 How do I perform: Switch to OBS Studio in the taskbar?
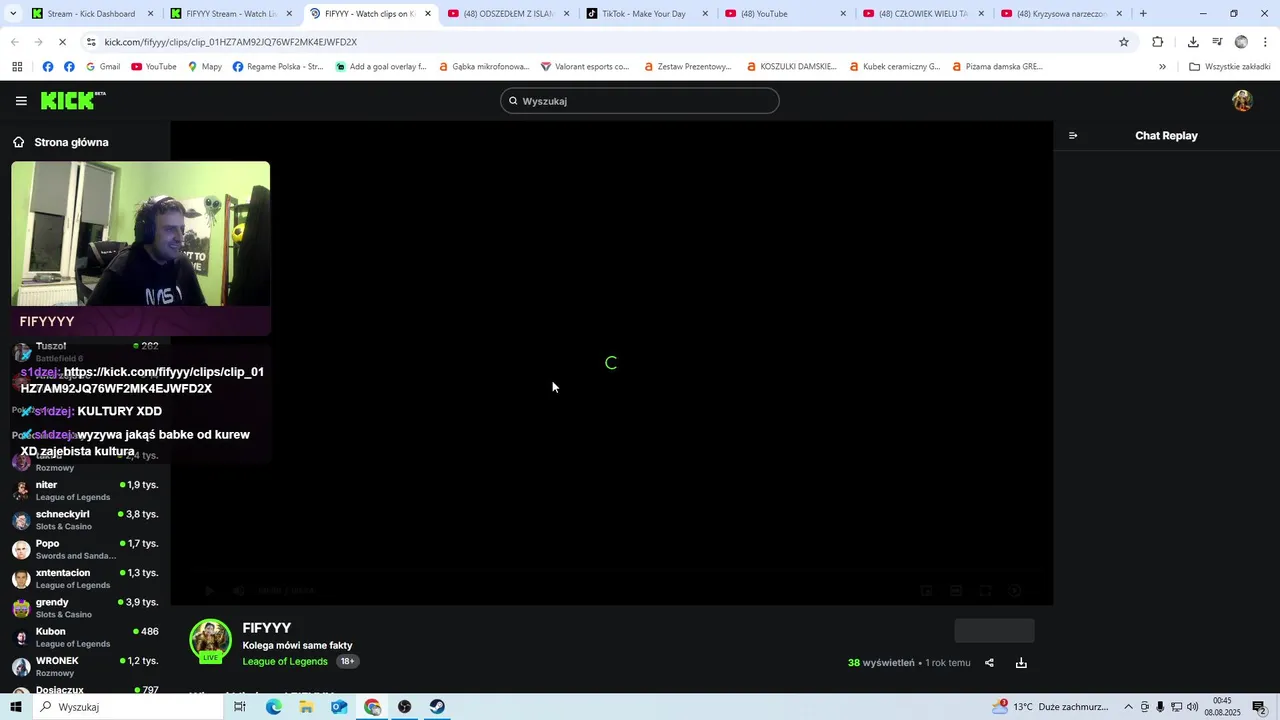click(404, 707)
